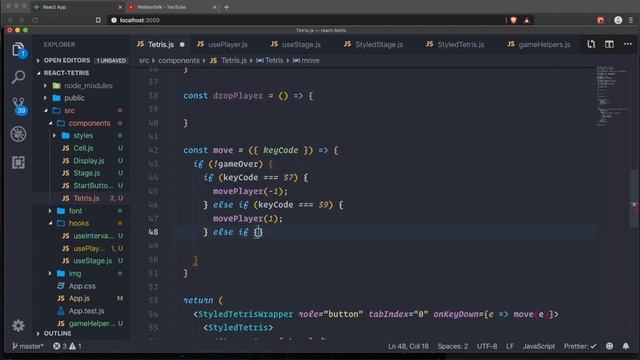This screenshot has height=360, width=640.
Task: Click Brave shield icon in address bar
Action: coord(513,20)
